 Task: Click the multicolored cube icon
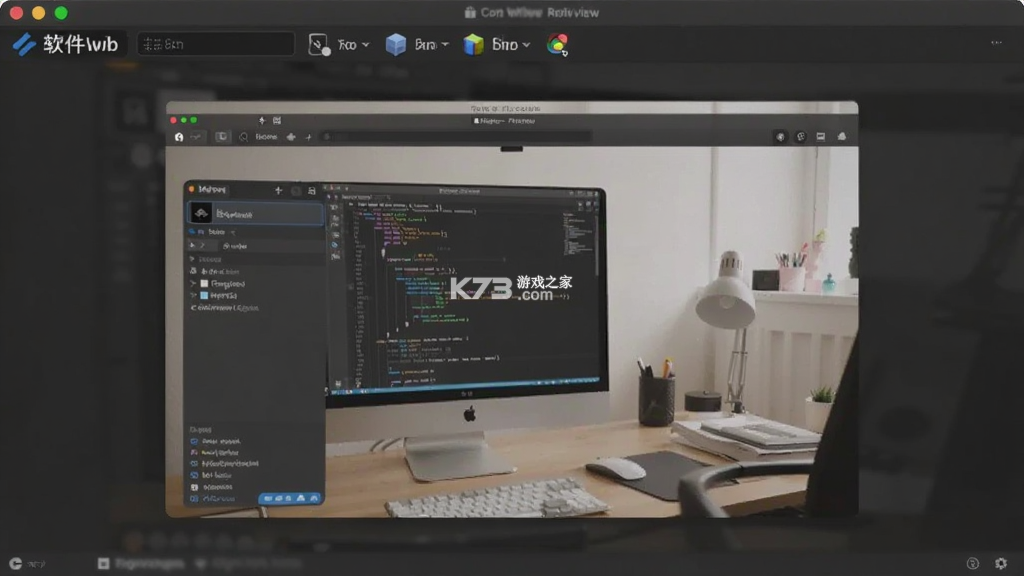click(x=473, y=44)
